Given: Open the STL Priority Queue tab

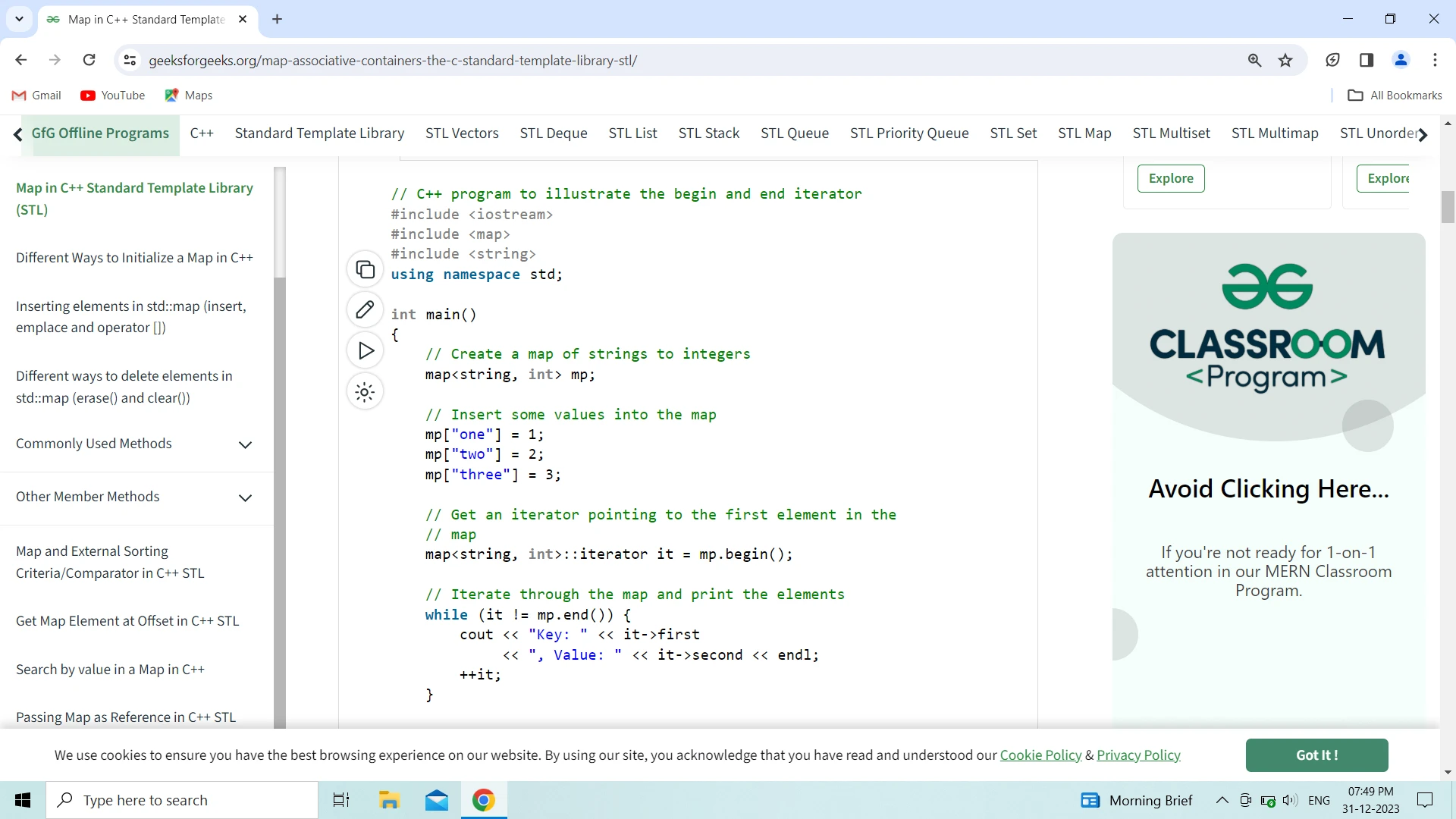Looking at the screenshot, I should [x=909, y=133].
